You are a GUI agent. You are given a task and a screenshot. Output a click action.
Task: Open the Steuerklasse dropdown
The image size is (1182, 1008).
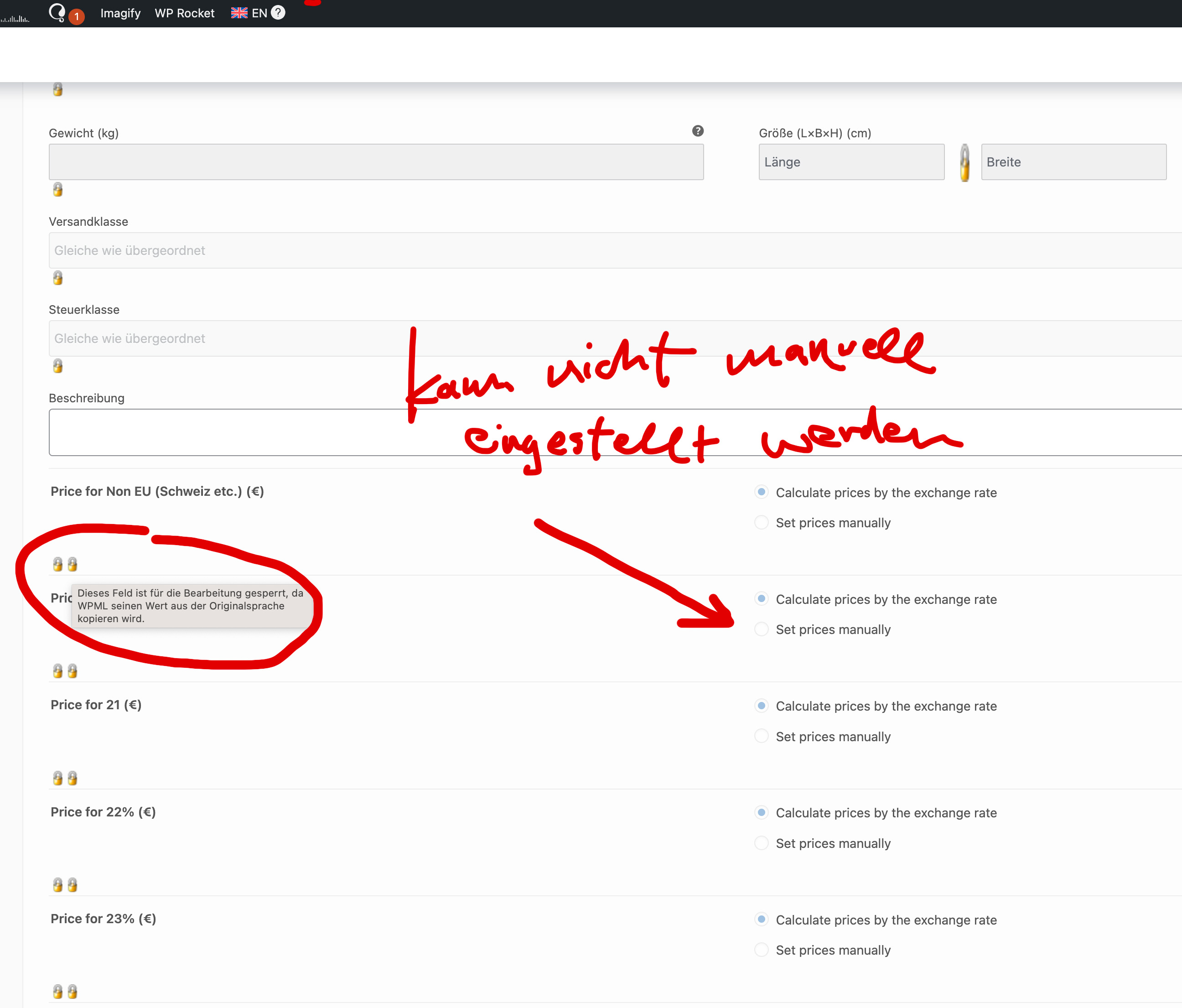pyautogui.click(x=228, y=338)
